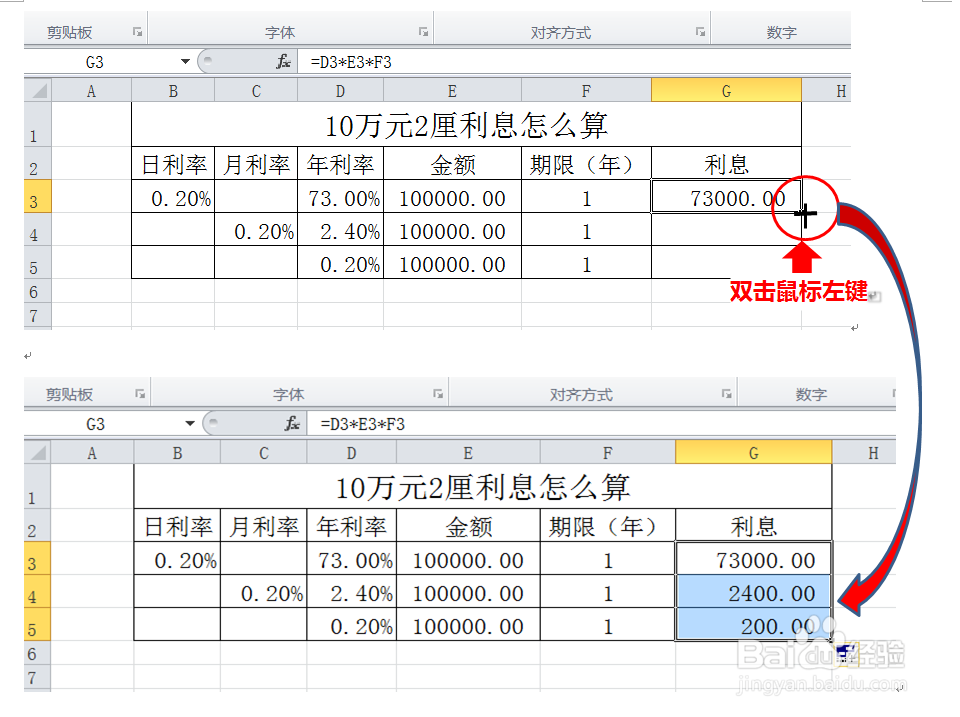Click formula bar =D3*E3*F3 in top screenshot
Viewport: 960px width, 717px height.
coord(574,62)
